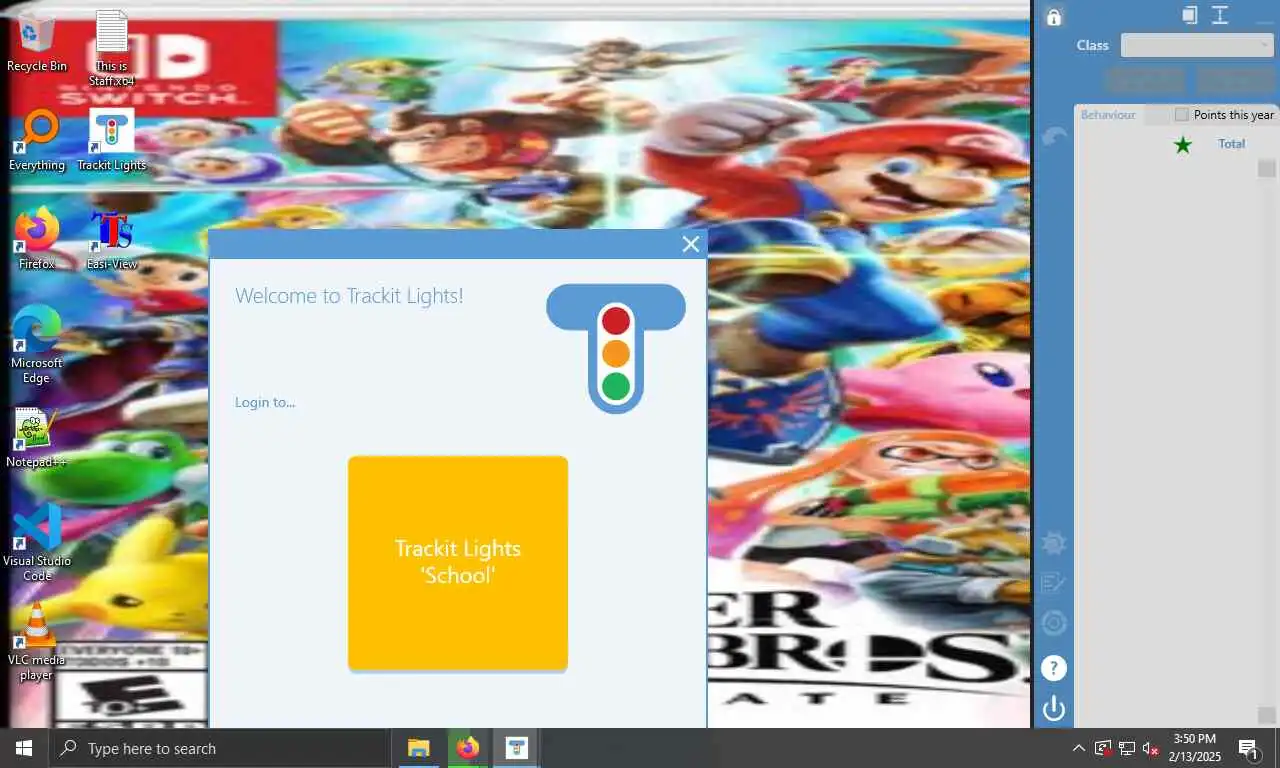
Task: Click the padlock icon in Trackit sidebar
Action: (1053, 17)
